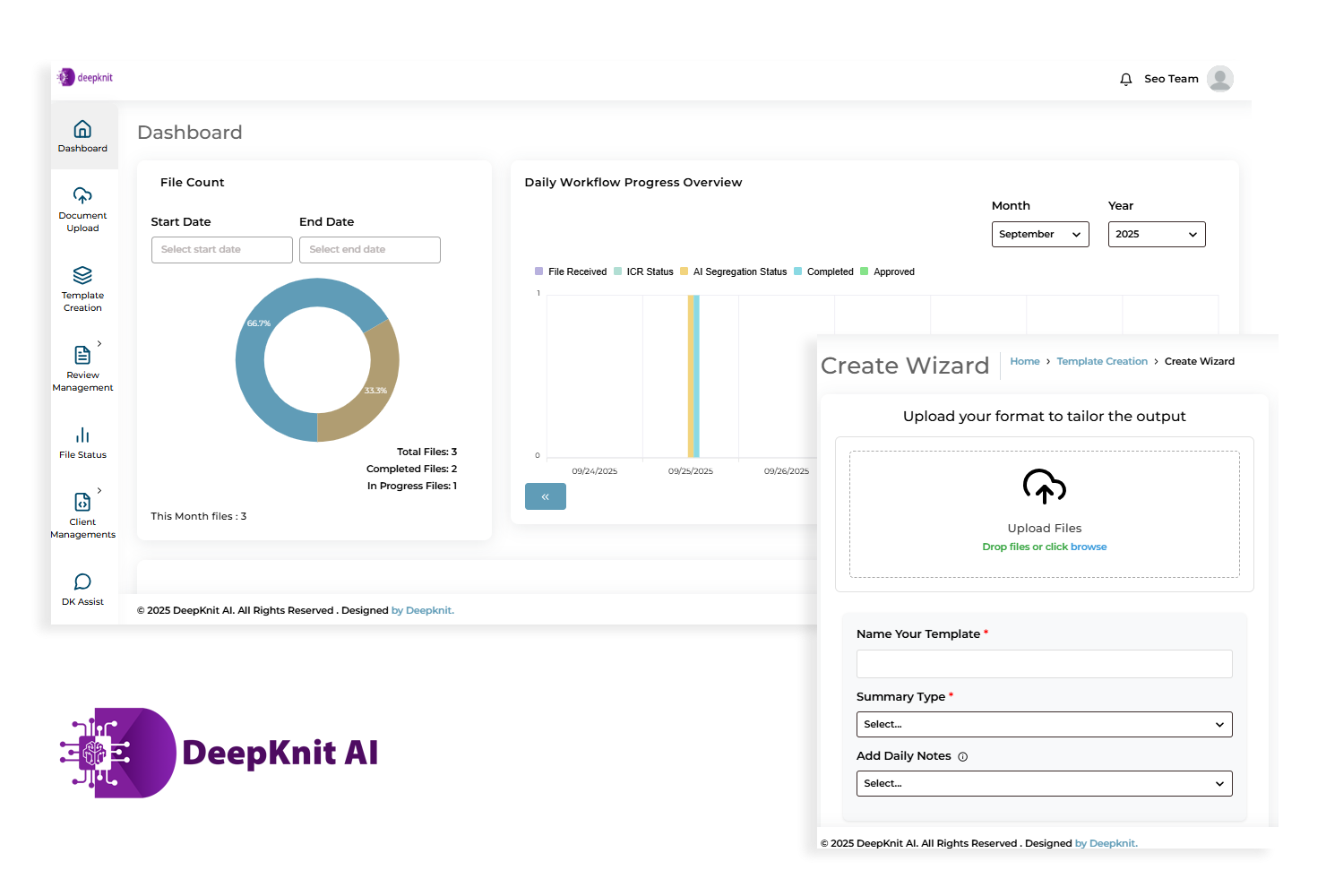This screenshot has height=896, width=1326.
Task: Open DK Assist chat icon
Action: 82,582
